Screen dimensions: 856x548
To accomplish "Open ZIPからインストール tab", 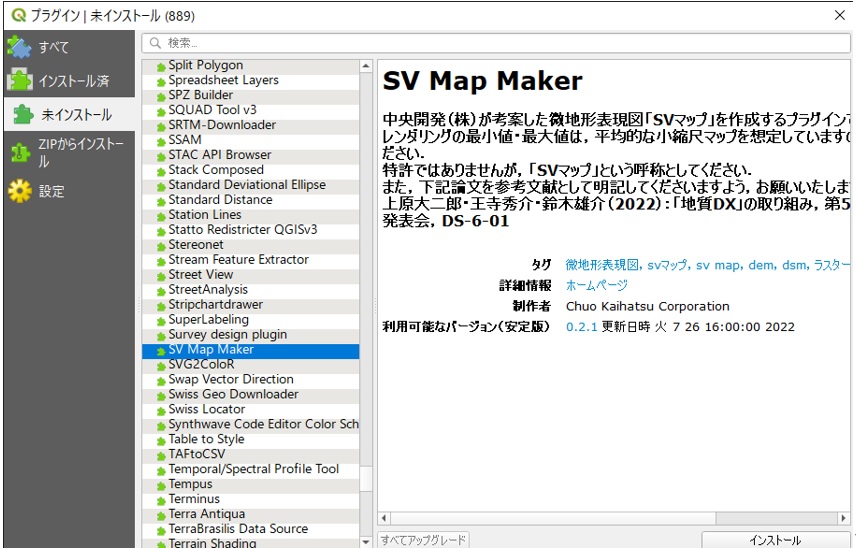I will pyautogui.click(x=69, y=153).
